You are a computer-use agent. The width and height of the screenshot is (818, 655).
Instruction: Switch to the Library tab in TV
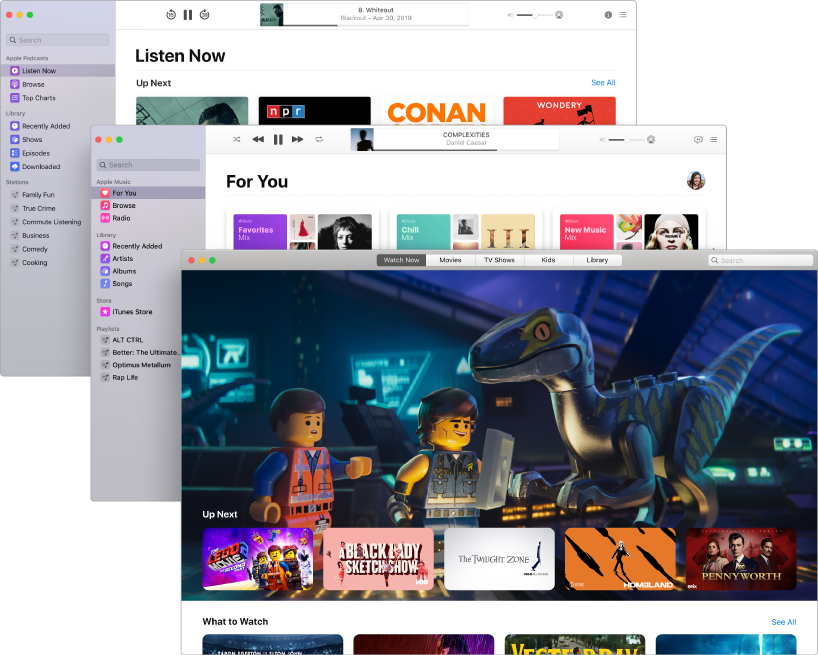pyautogui.click(x=597, y=260)
